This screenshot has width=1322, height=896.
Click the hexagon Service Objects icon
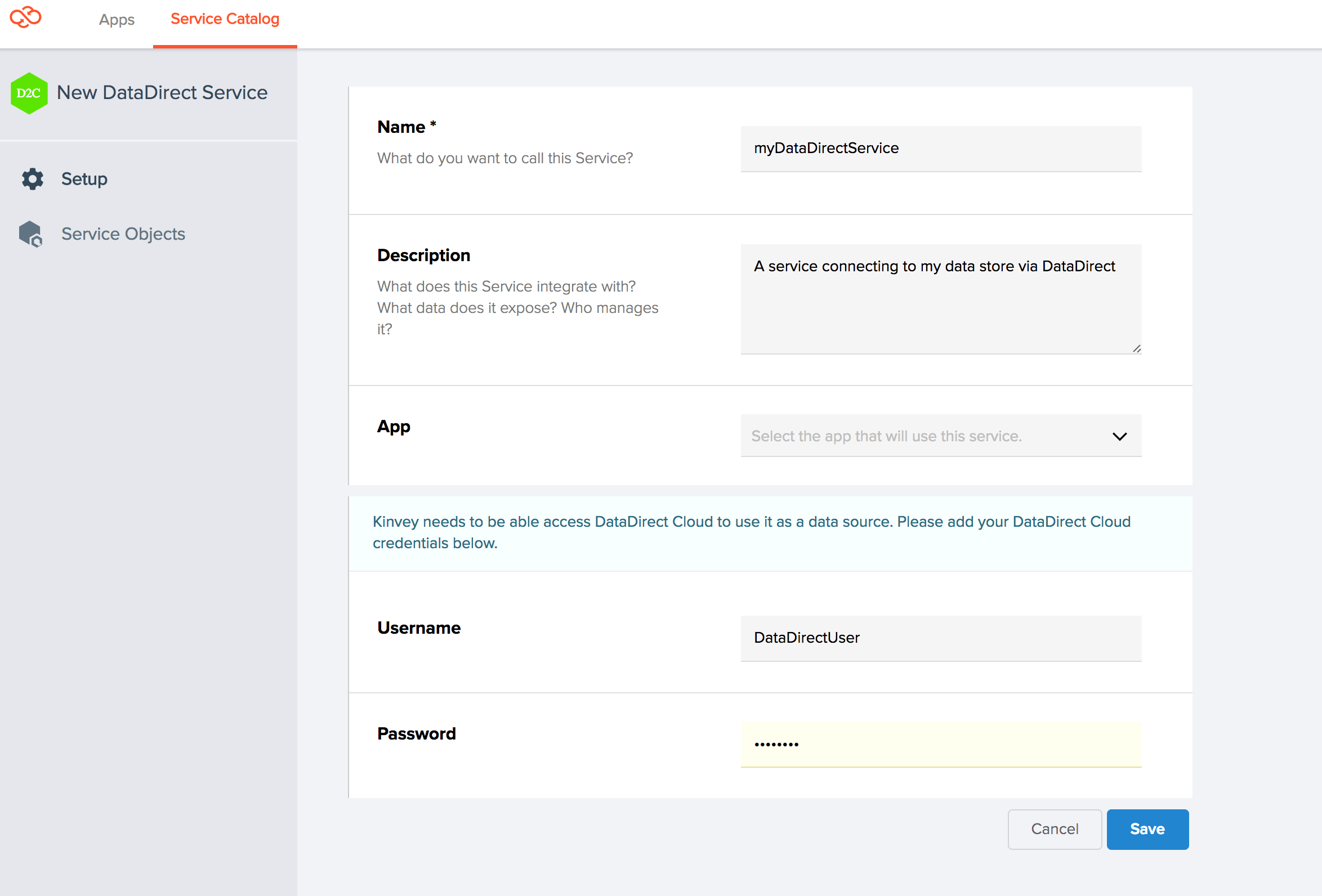(x=31, y=233)
